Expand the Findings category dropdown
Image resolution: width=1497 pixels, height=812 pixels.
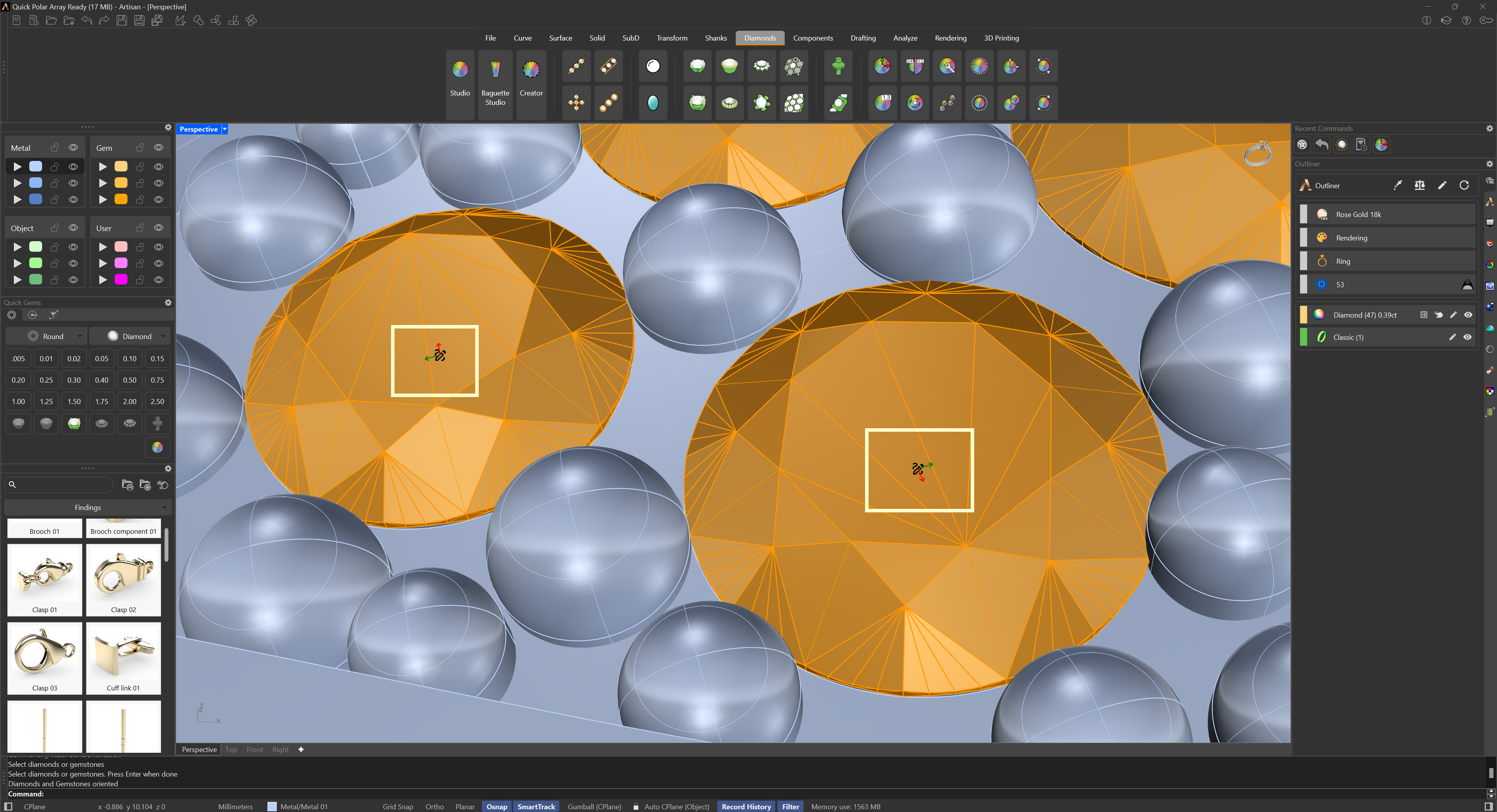[x=88, y=508]
